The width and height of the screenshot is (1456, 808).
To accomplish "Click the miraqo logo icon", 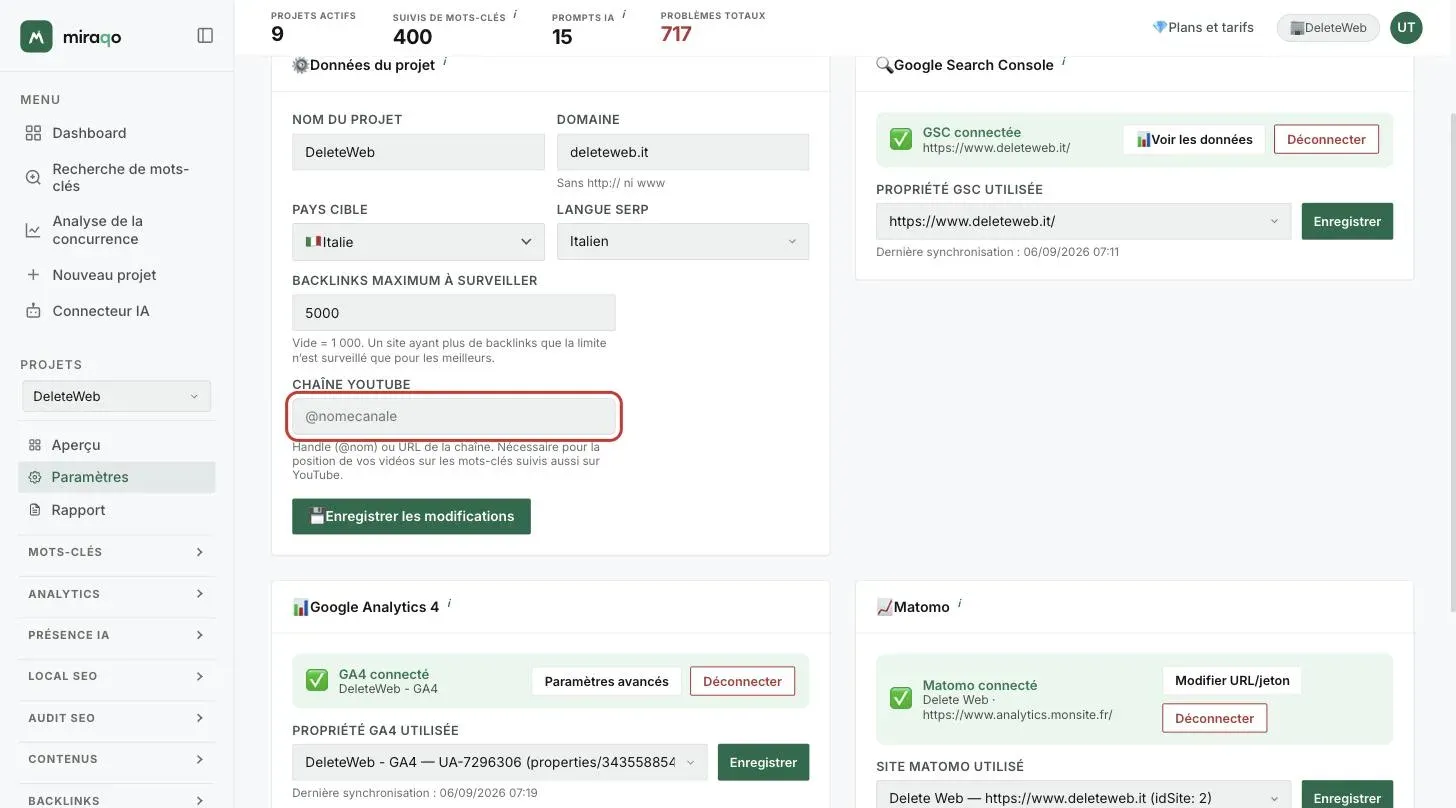I will 37,36.
